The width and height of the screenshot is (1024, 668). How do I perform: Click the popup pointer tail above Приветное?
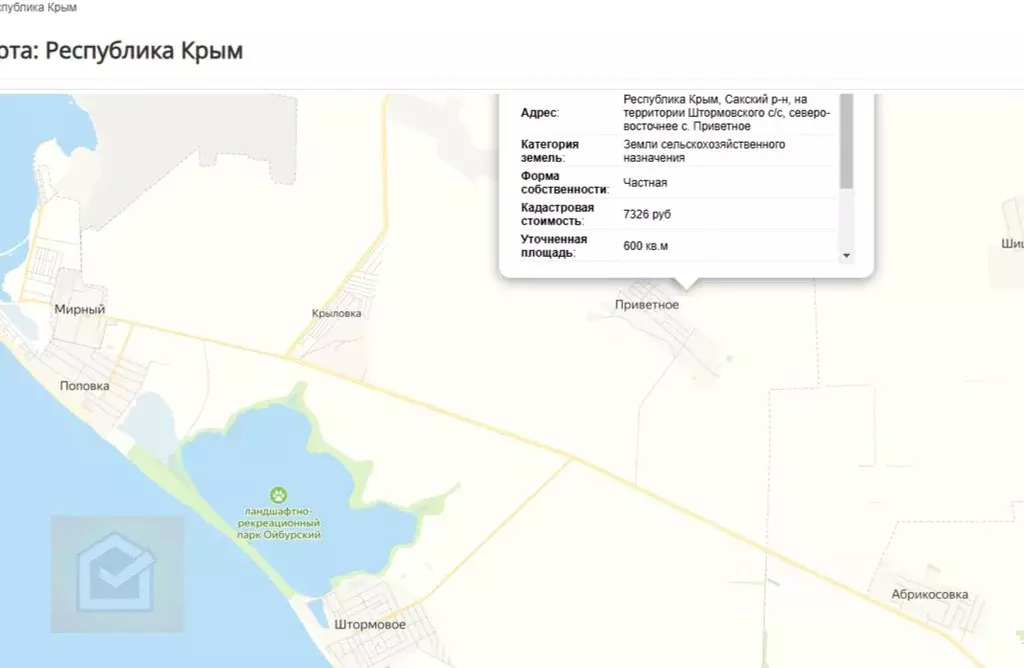(685, 283)
